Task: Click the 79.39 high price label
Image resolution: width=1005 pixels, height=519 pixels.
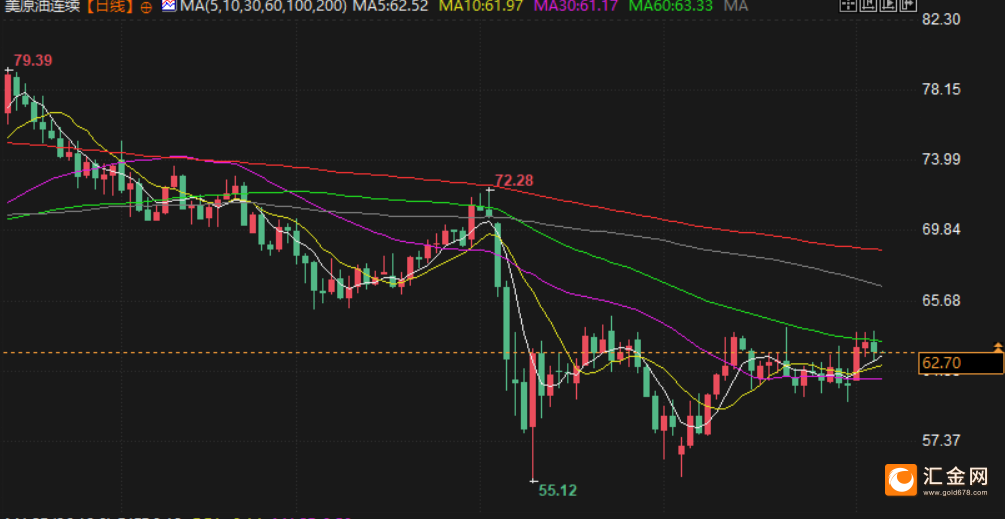Action: (33, 61)
